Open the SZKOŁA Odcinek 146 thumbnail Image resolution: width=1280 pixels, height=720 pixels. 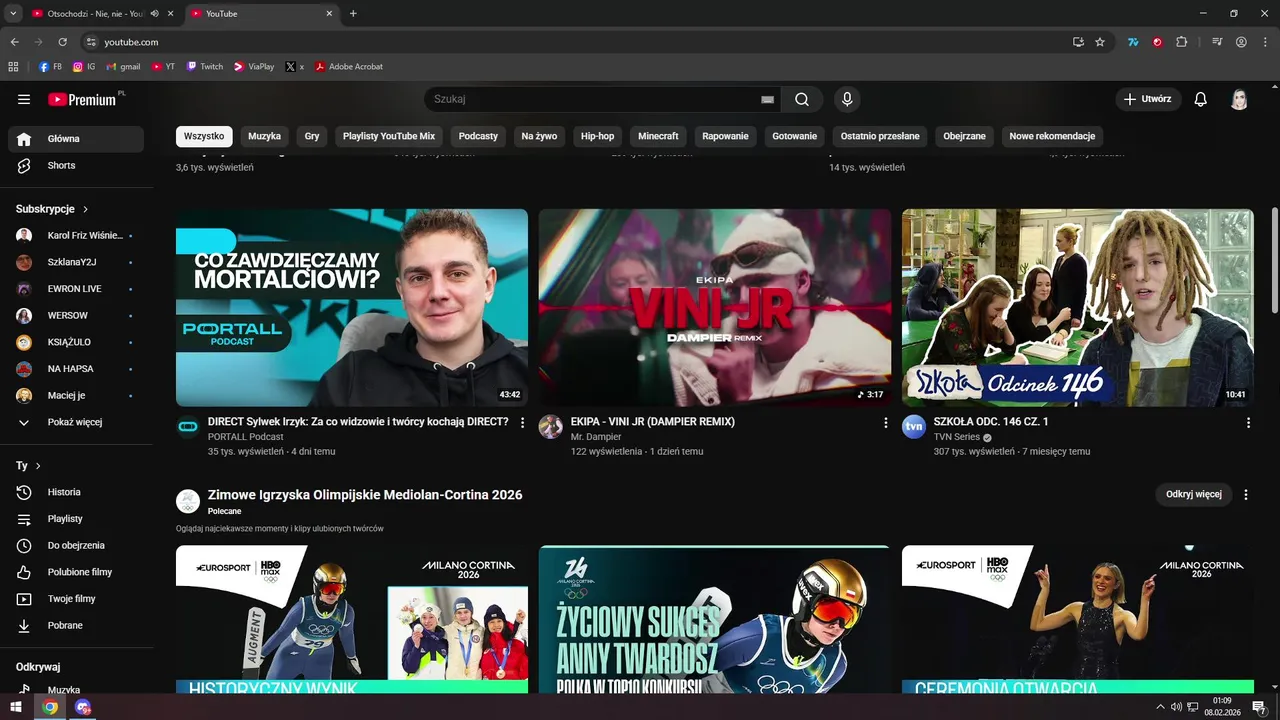(1078, 307)
